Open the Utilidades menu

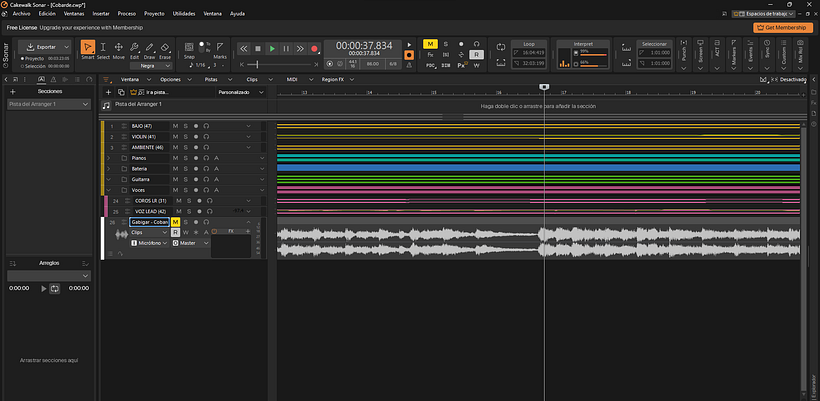(184, 14)
